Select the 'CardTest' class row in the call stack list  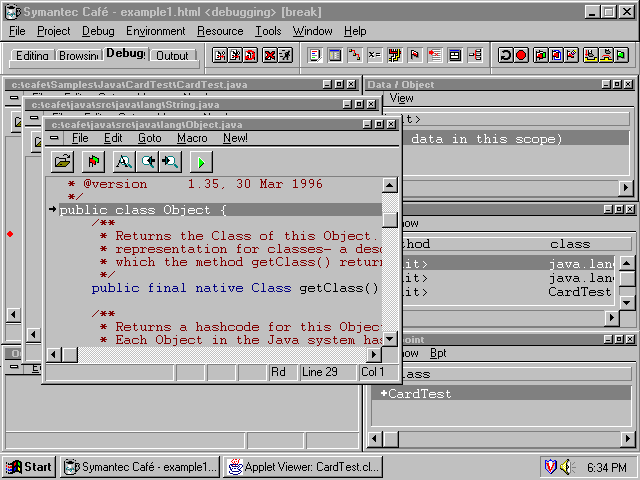[x=507, y=292]
